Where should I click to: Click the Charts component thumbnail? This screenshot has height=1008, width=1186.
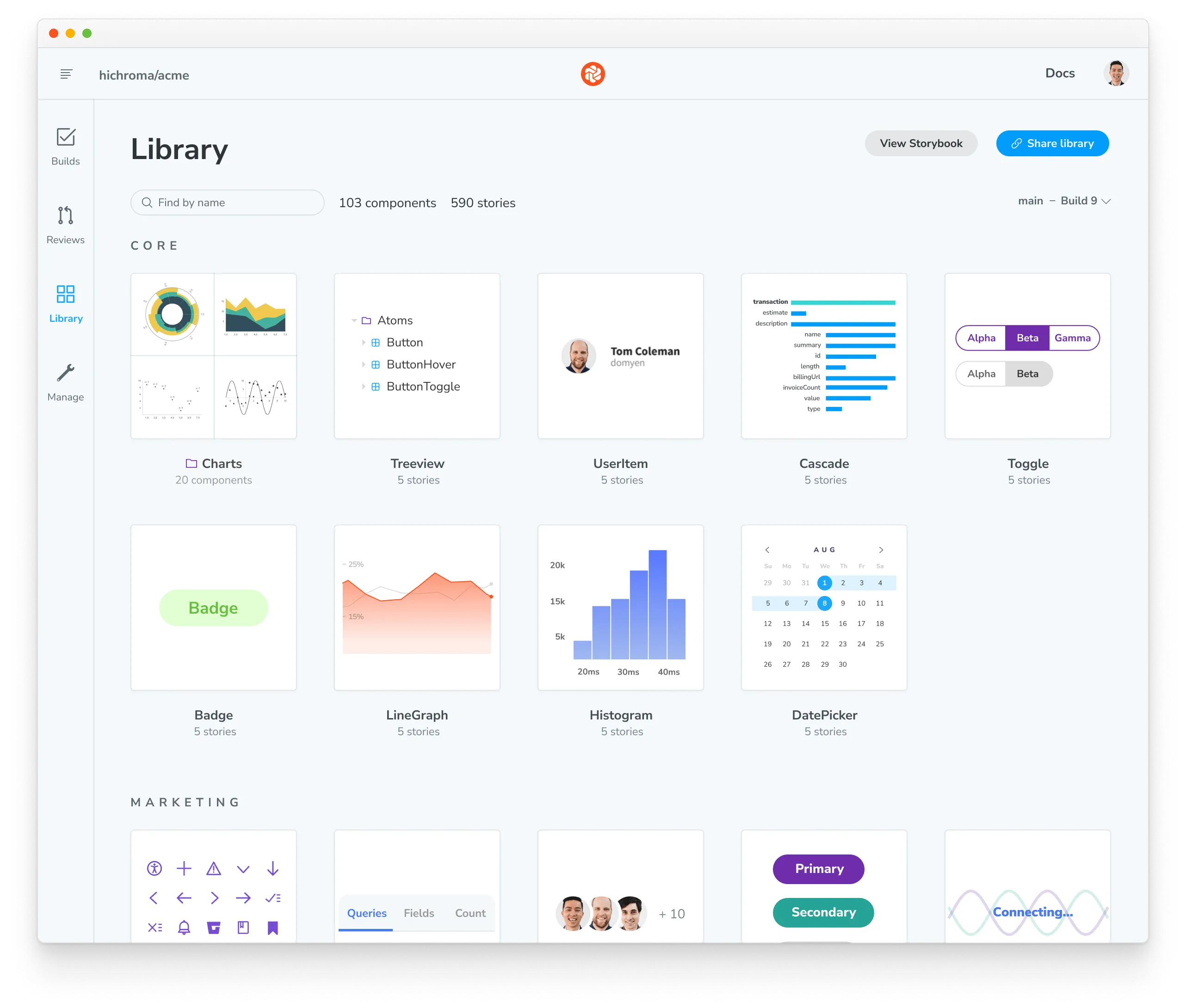click(x=213, y=355)
